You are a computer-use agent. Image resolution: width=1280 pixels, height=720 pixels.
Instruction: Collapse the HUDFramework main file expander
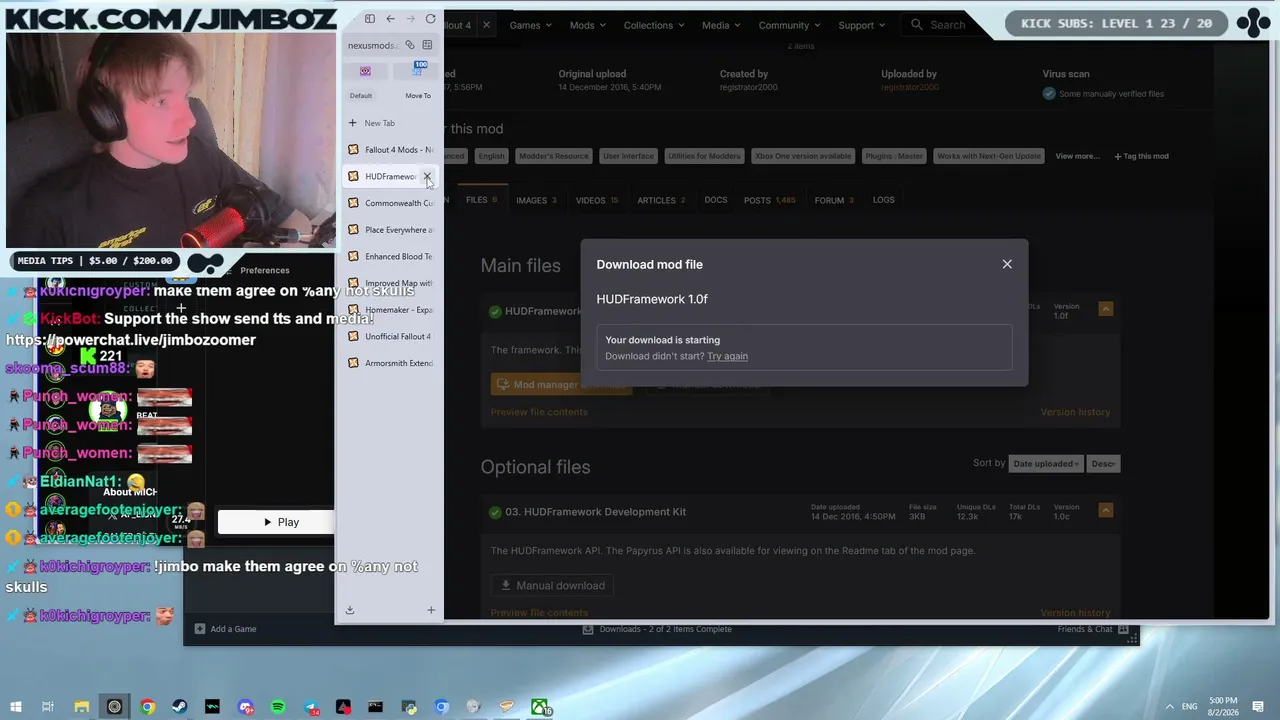coord(1106,309)
